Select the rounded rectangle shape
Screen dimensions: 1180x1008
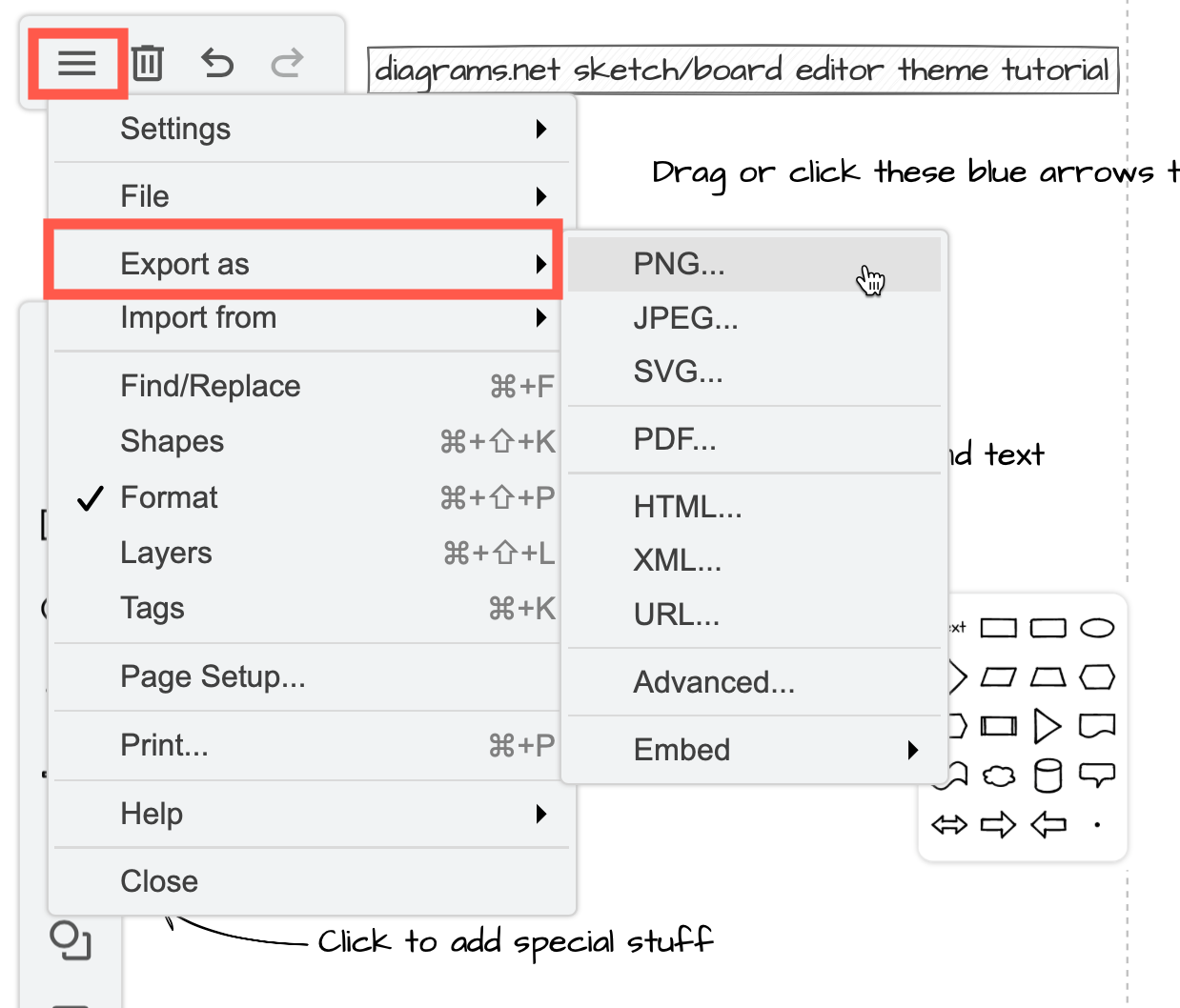point(1048,627)
